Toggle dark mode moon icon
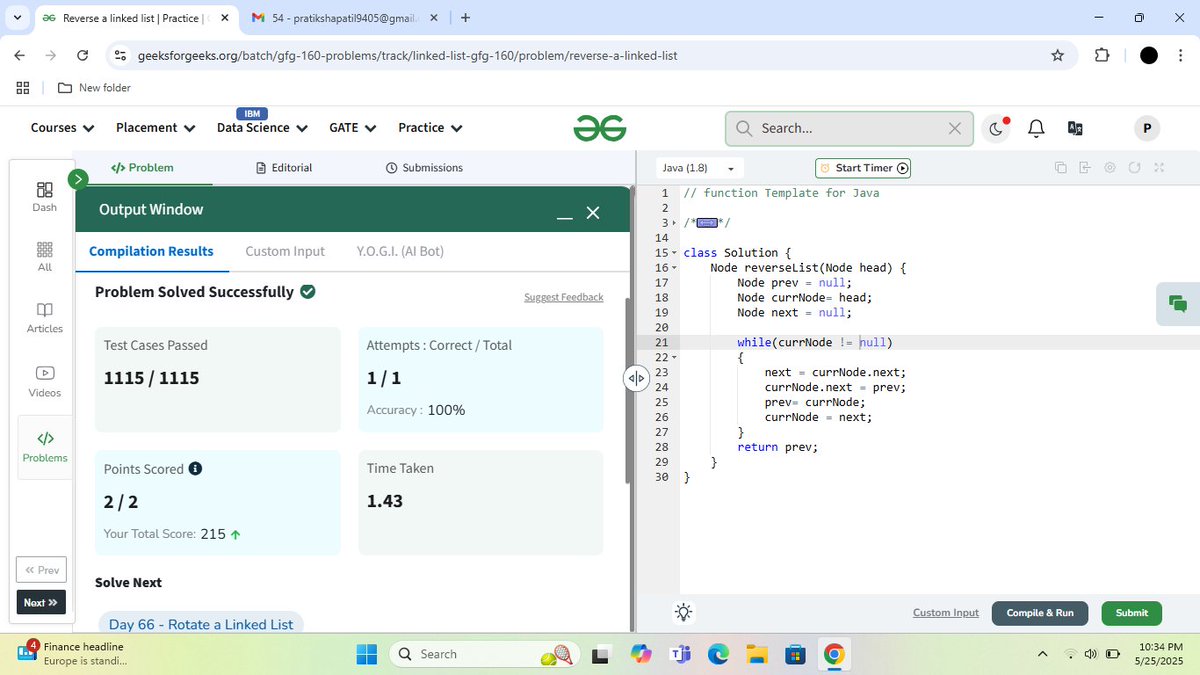The image size is (1200, 675). (x=996, y=128)
